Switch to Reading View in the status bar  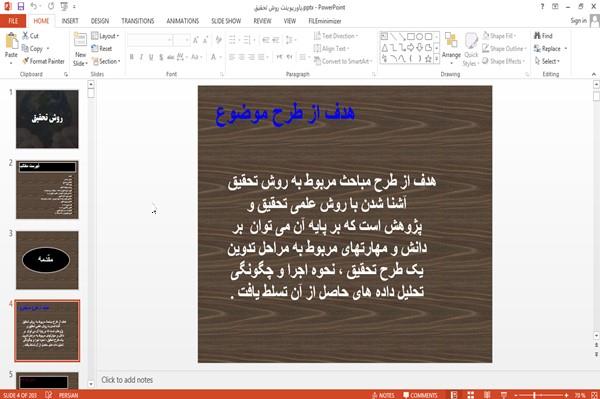(x=487, y=395)
